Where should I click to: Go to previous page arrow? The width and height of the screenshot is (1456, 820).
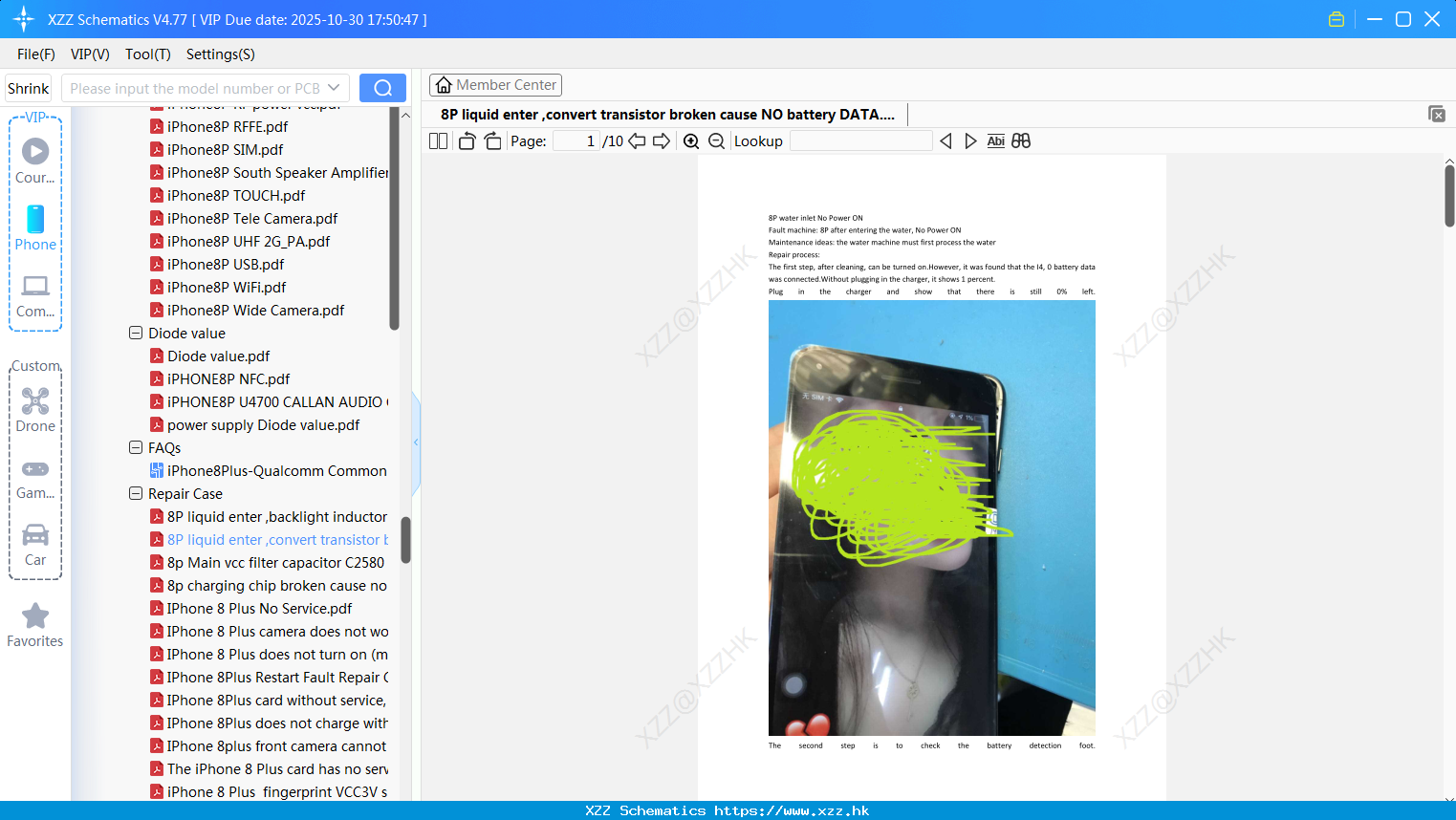click(637, 140)
